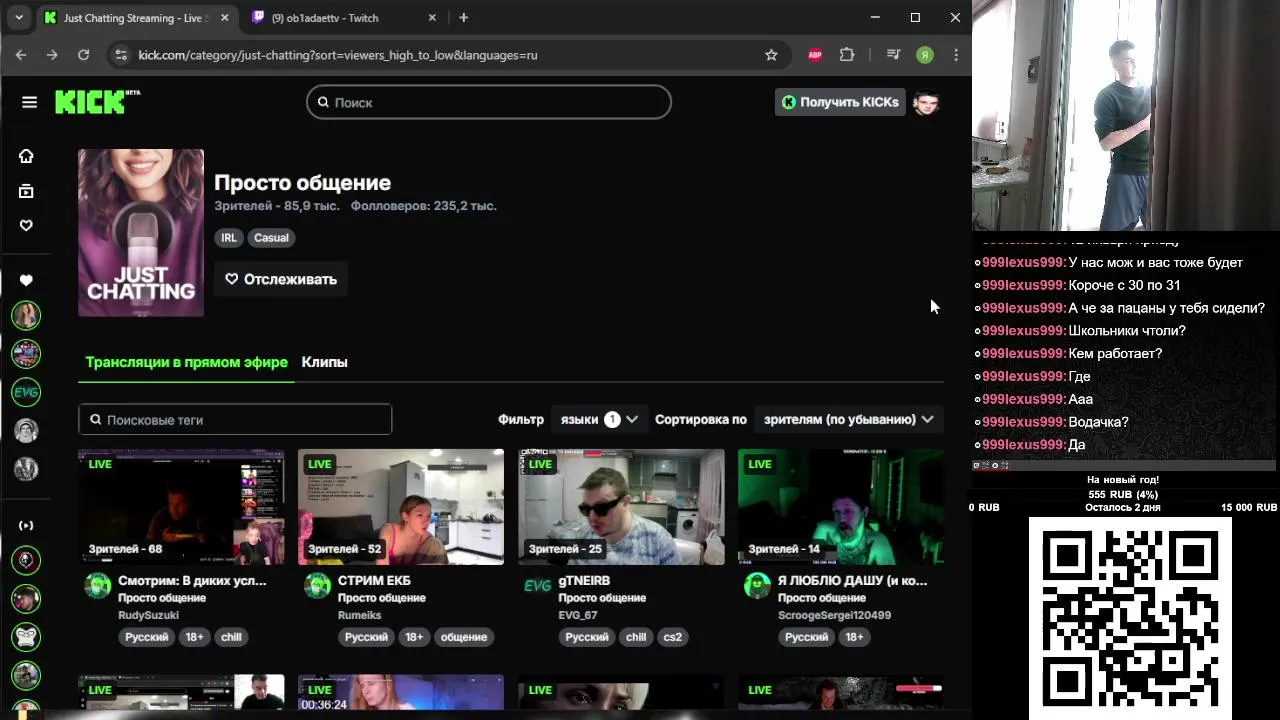Open the Chrome three-dot menu

point(956,55)
